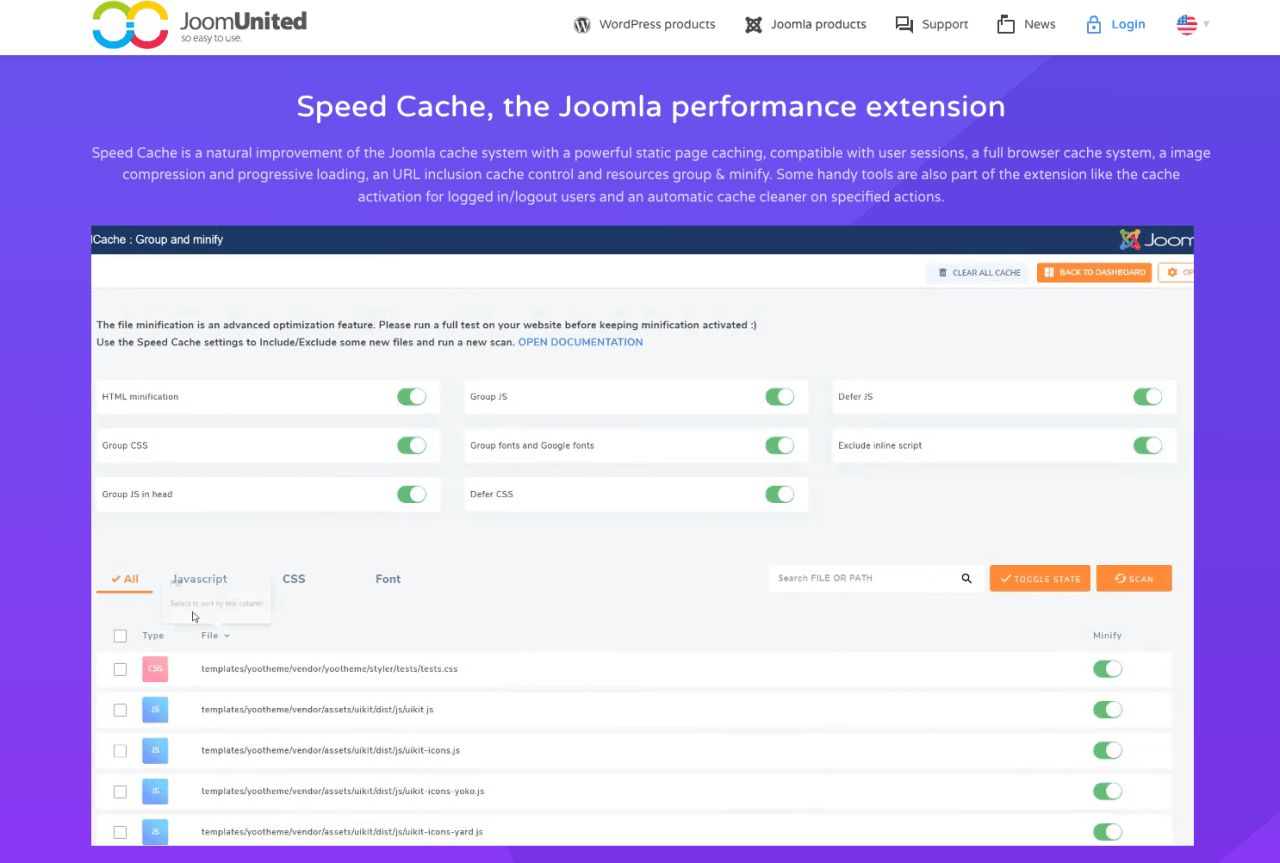Click the Login padlock icon
Screen dimensions: 1280x863
point(1094,25)
